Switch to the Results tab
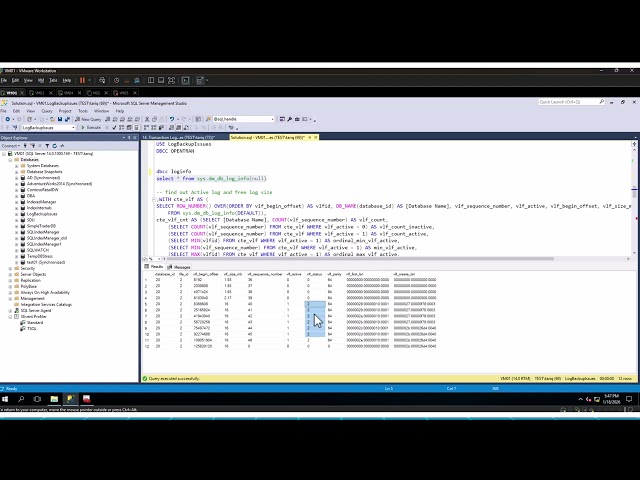The width and height of the screenshot is (640, 480). click(154, 267)
